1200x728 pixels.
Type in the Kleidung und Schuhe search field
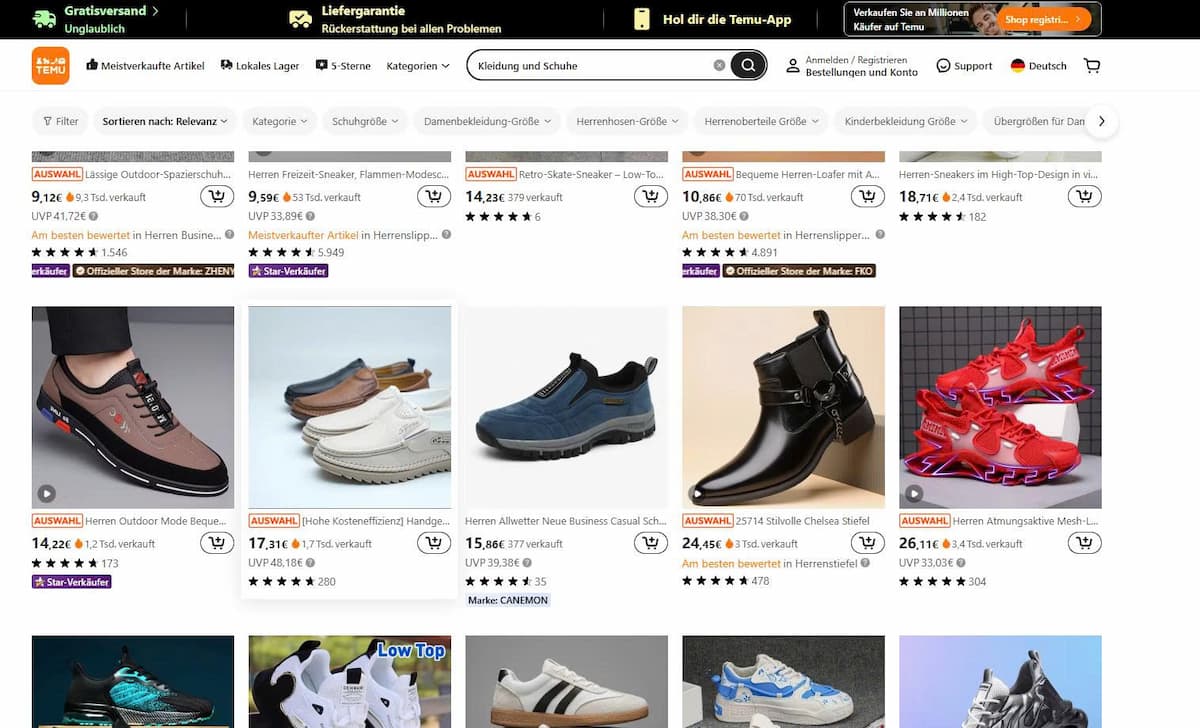click(x=590, y=66)
